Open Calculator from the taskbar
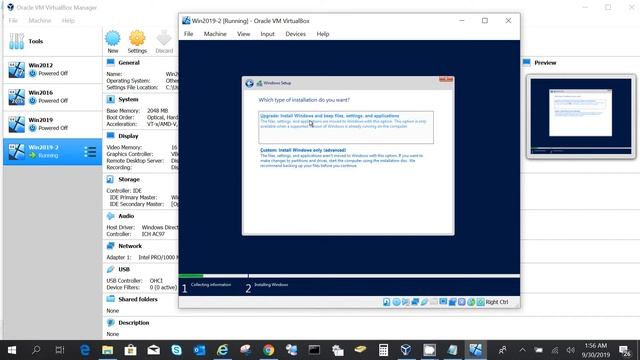 (383, 350)
